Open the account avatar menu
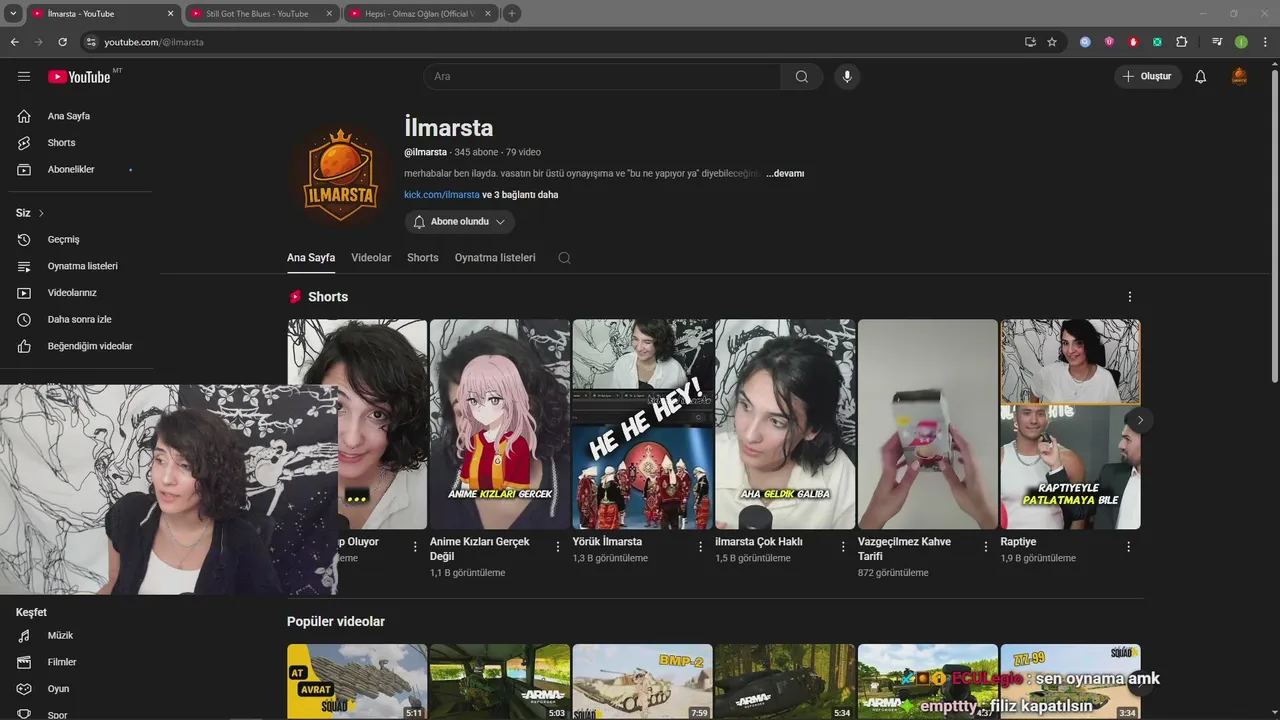The height and width of the screenshot is (720, 1280). coord(1239,77)
